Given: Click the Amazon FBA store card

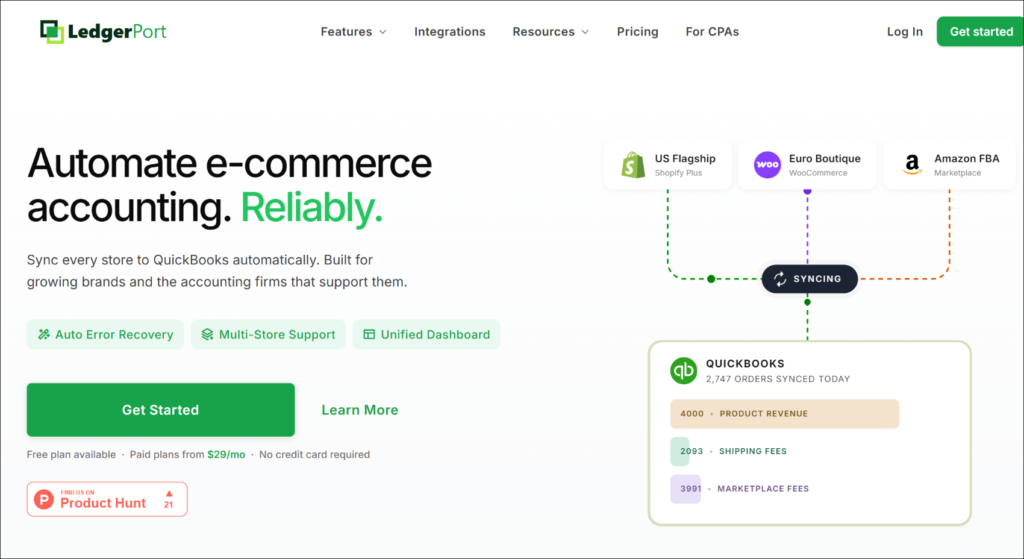Looking at the screenshot, I should [x=950, y=165].
